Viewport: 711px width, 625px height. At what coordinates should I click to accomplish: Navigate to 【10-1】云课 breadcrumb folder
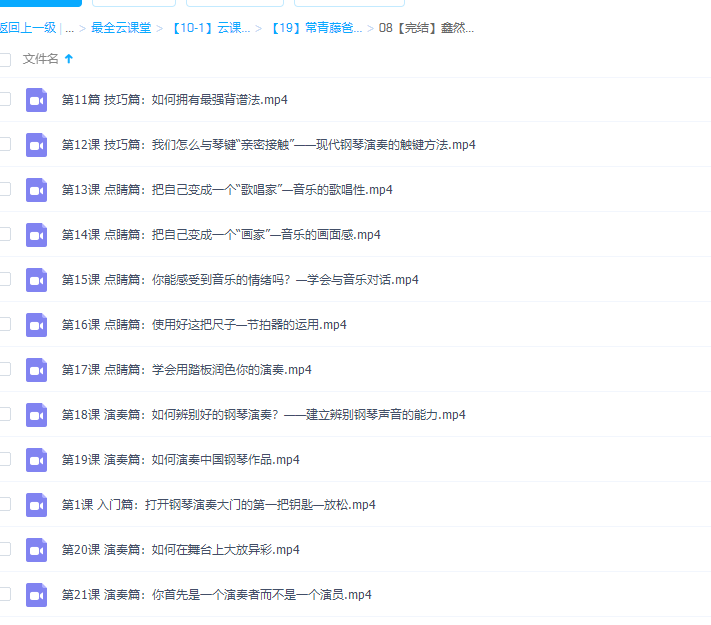click(x=211, y=28)
